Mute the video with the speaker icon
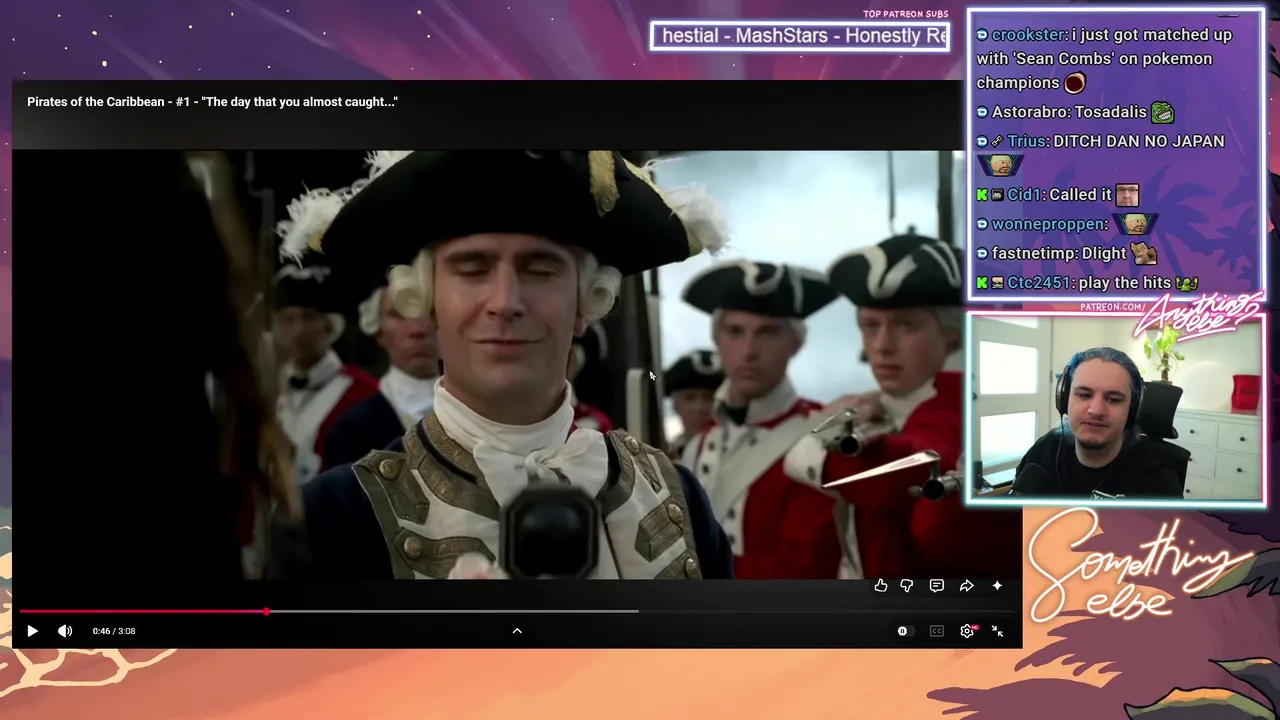 [x=65, y=631]
